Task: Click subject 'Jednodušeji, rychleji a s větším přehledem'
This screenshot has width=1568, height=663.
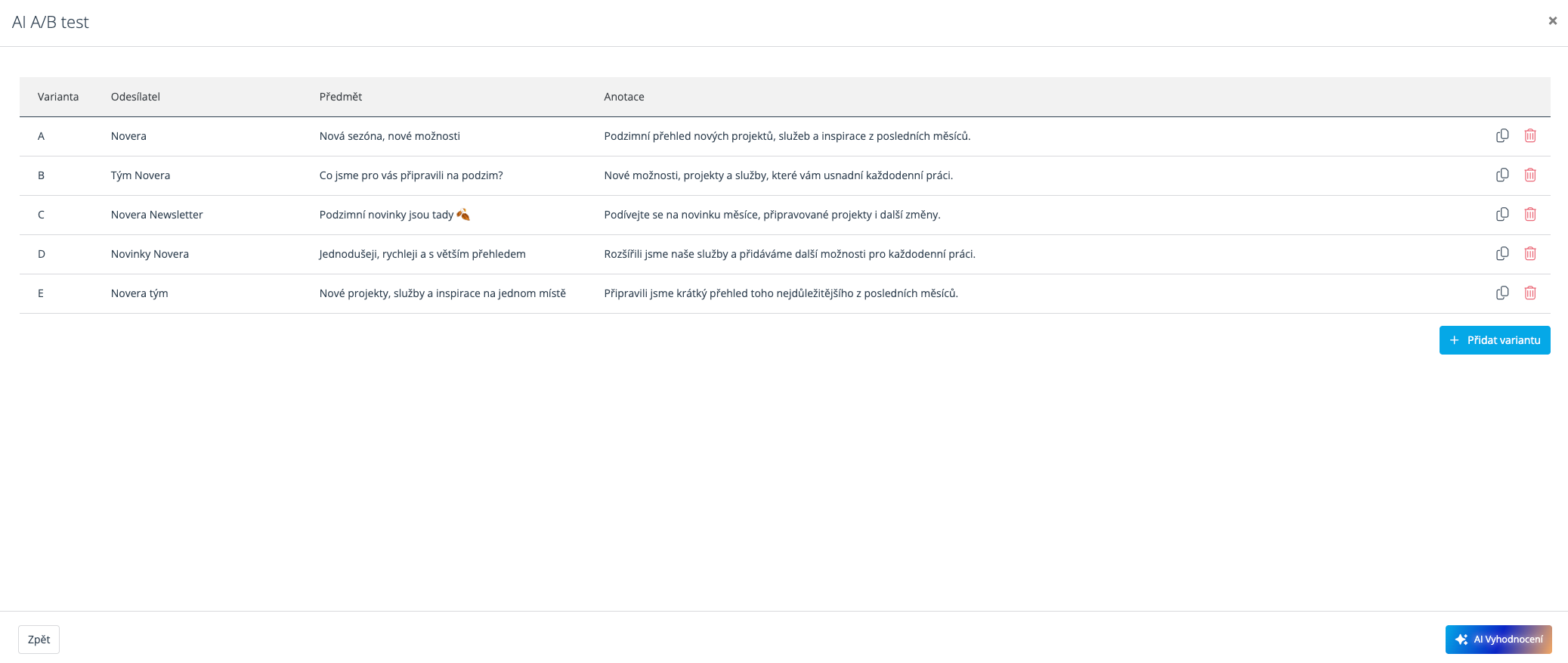Action: (x=422, y=254)
